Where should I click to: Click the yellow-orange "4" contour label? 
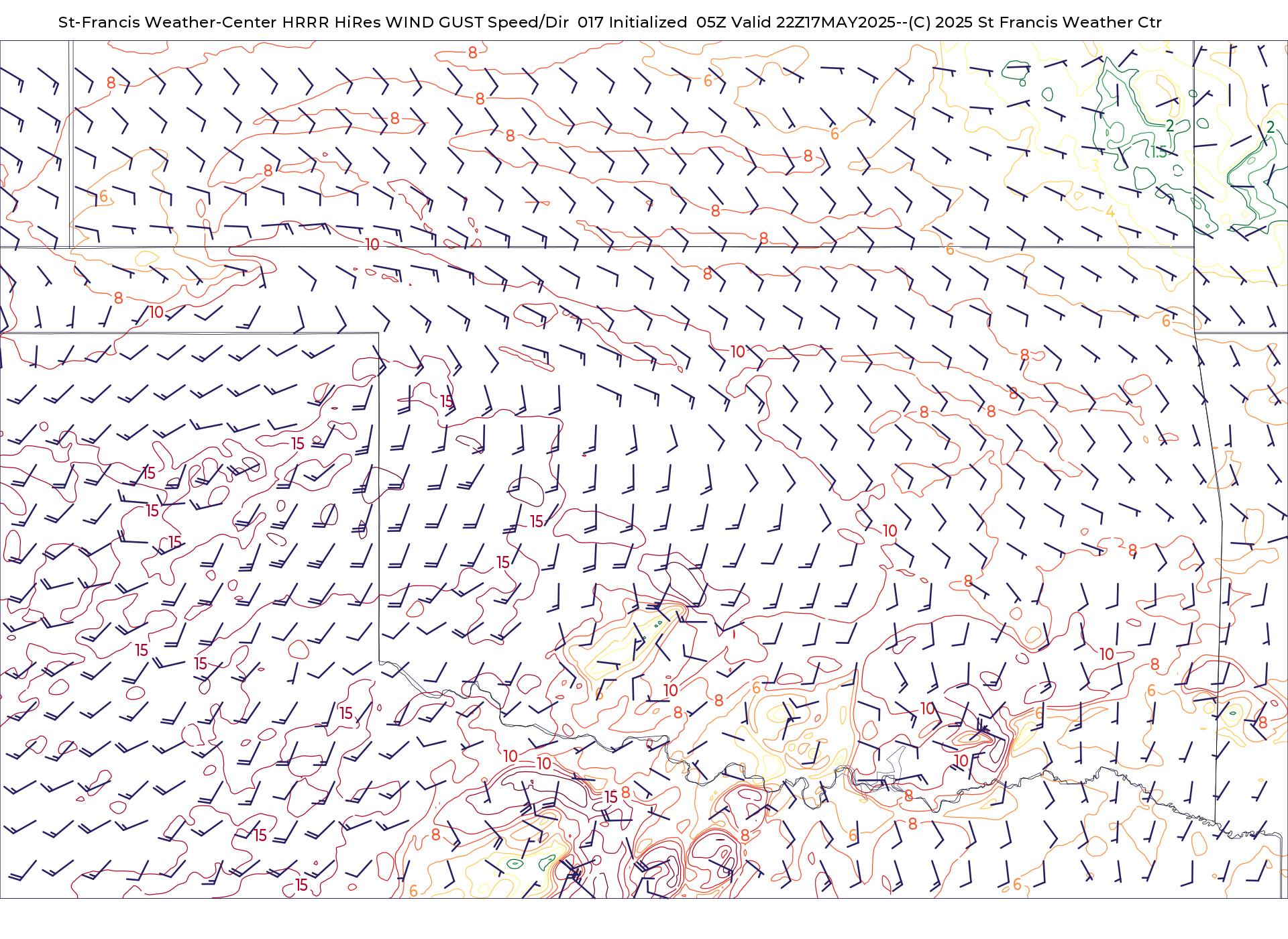point(1110,212)
